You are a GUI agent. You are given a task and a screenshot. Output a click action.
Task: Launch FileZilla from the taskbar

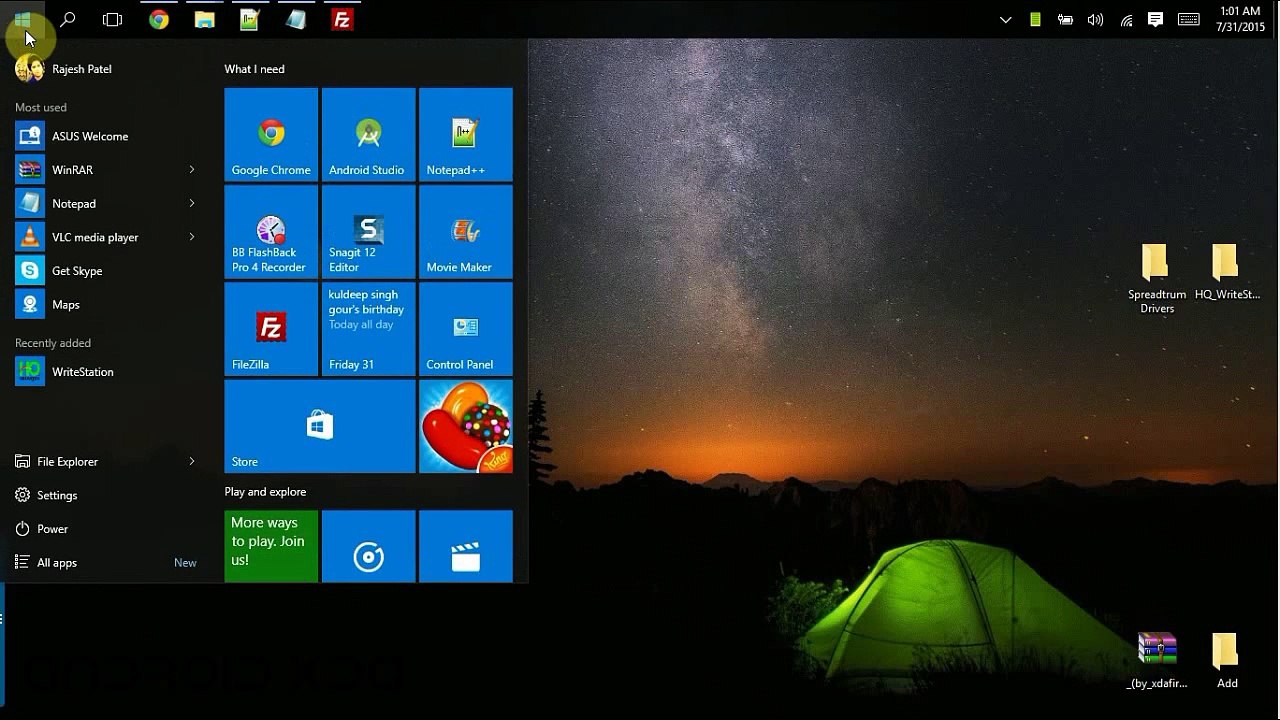pyautogui.click(x=342, y=19)
